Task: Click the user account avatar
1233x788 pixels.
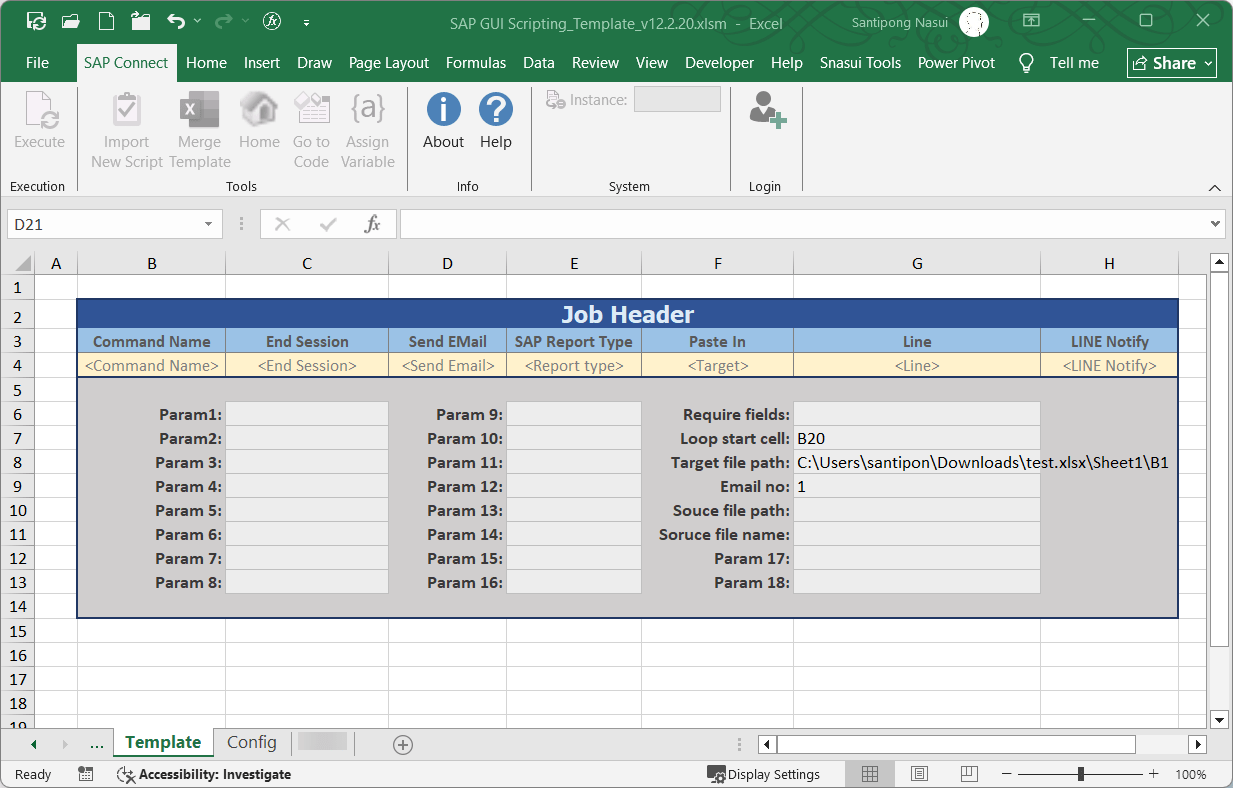Action: [974, 21]
